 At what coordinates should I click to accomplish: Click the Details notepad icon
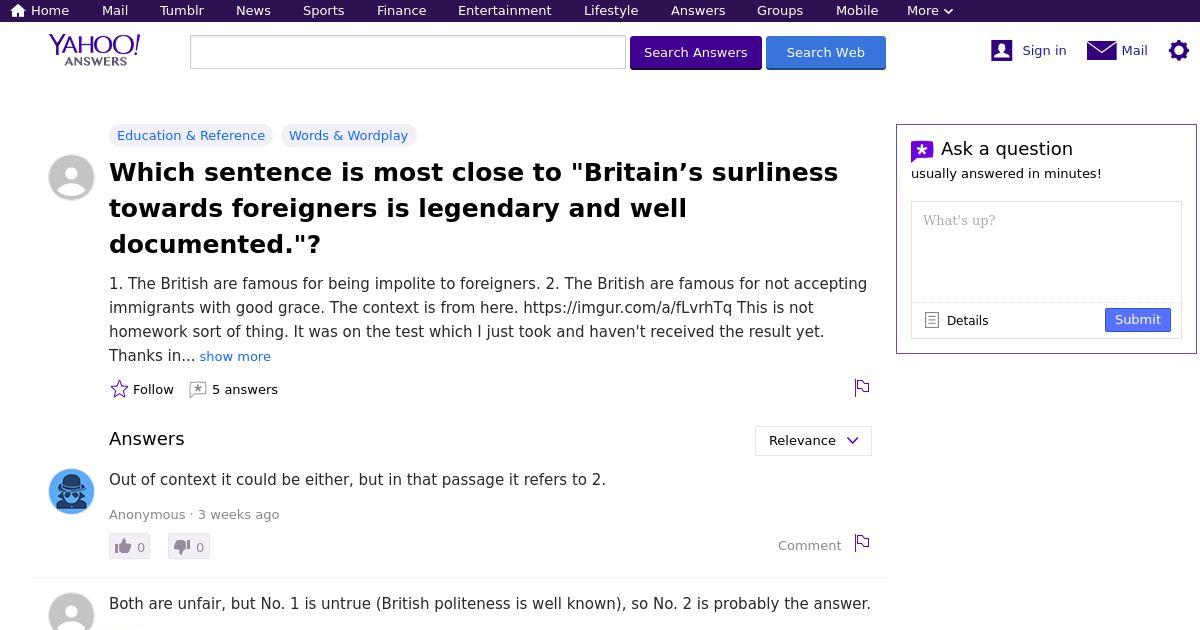coord(932,320)
